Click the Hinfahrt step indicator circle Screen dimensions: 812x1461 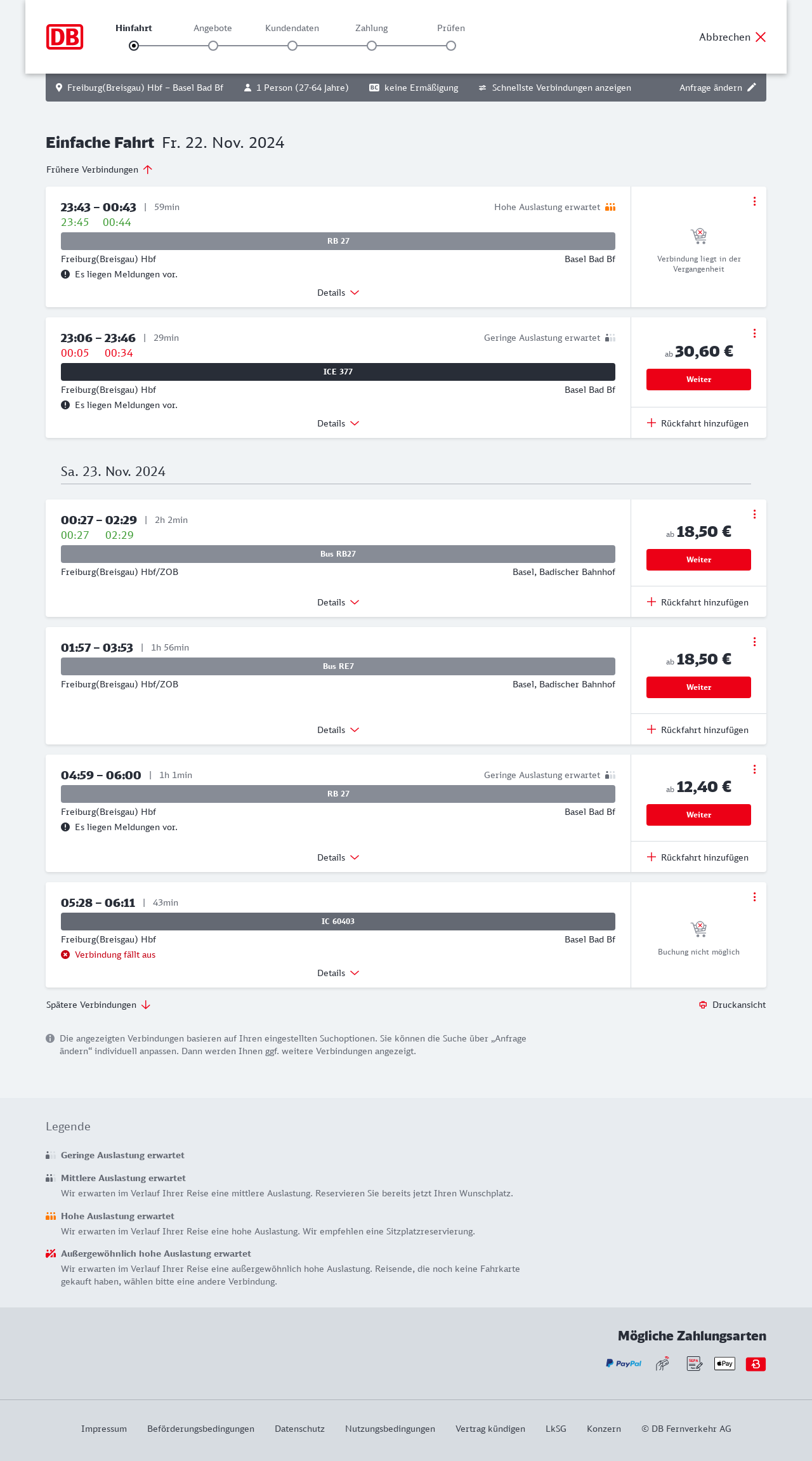(x=134, y=46)
